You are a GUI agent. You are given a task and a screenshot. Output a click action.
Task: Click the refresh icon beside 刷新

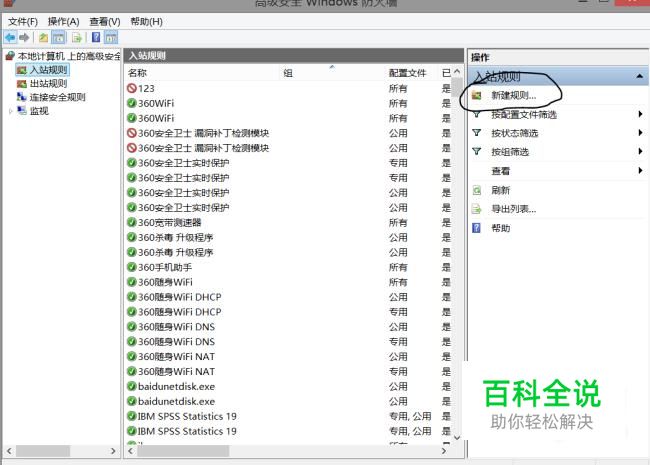tap(477, 190)
